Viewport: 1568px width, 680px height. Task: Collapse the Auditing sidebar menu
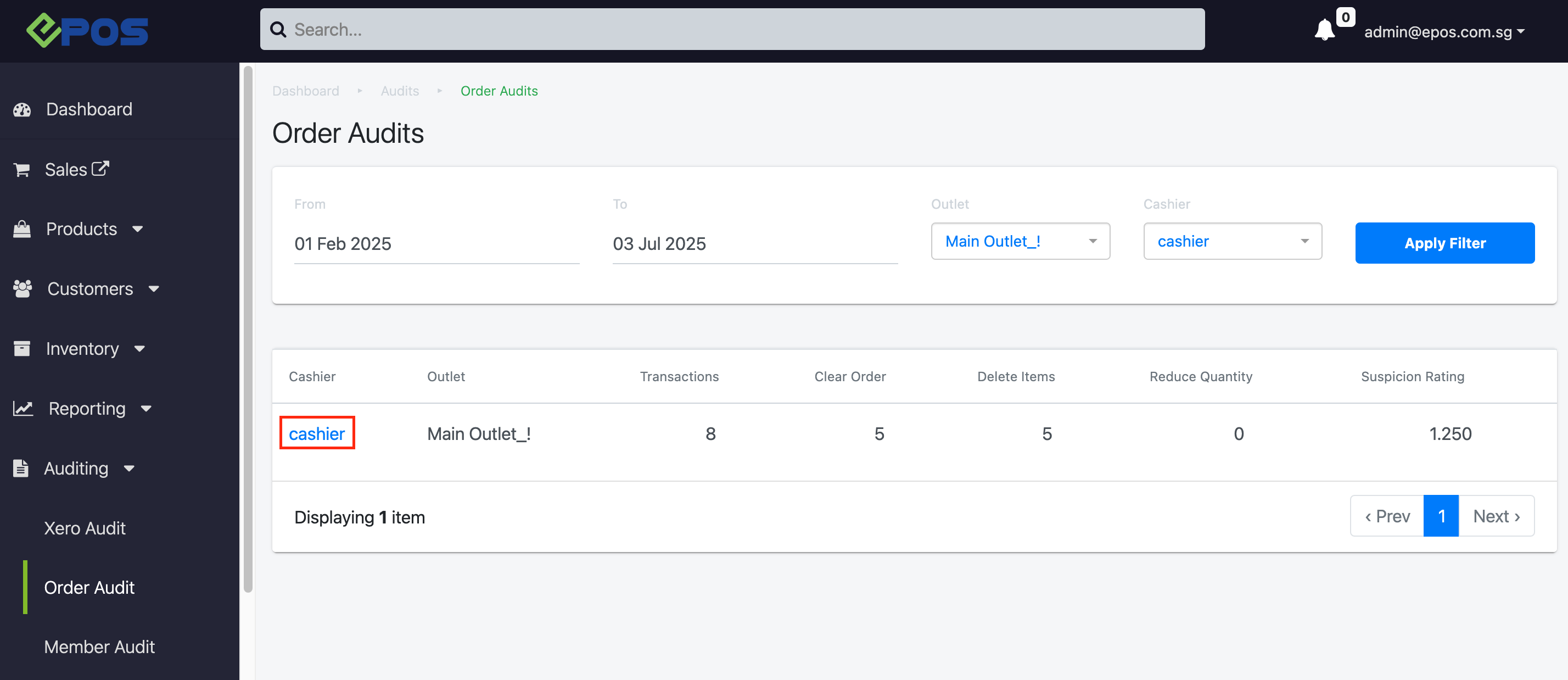coord(89,468)
